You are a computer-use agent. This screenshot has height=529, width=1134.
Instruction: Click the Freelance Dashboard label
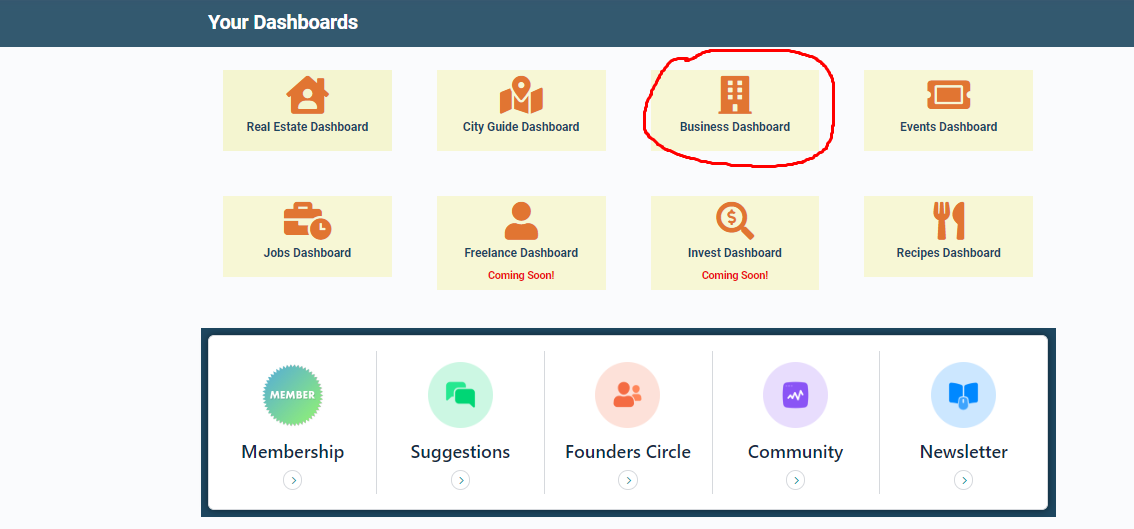[521, 253]
